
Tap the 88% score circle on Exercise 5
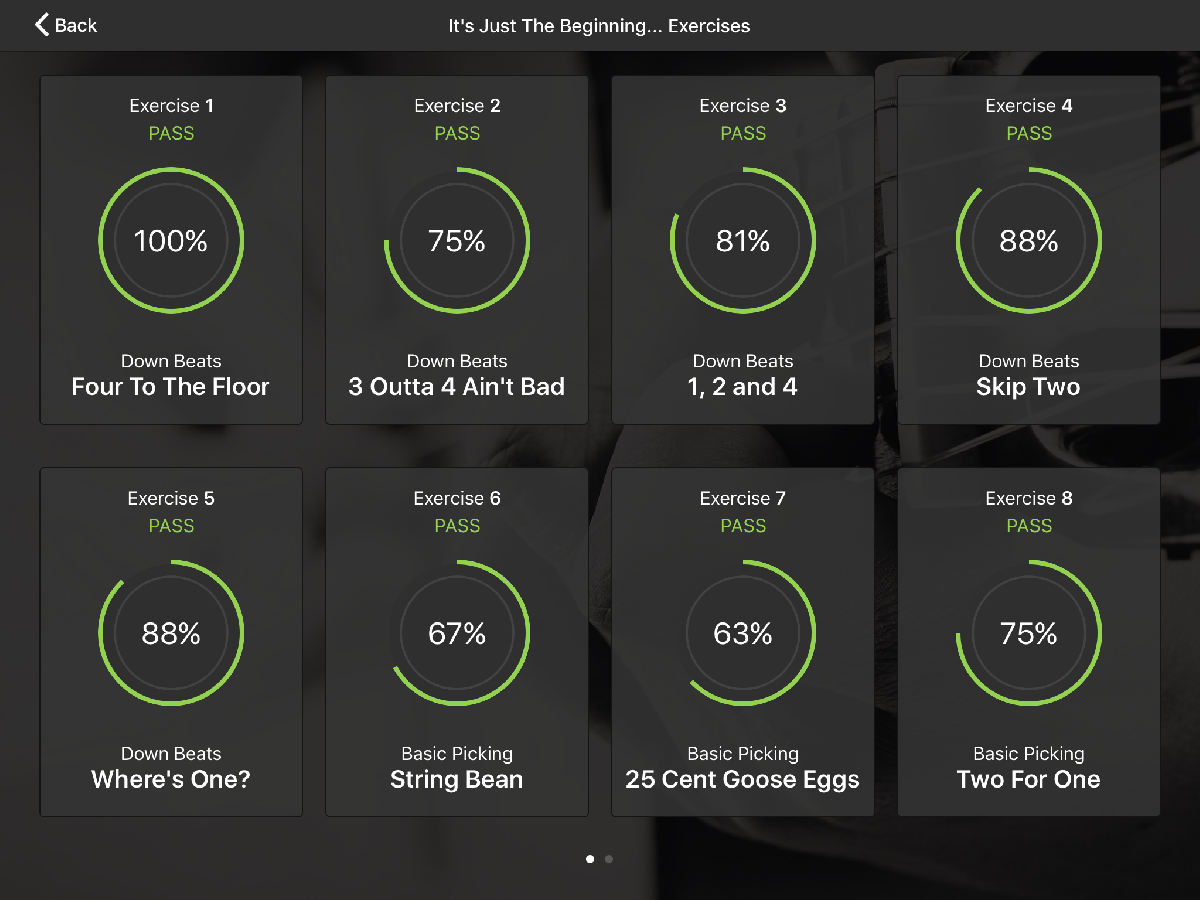tap(171, 633)
